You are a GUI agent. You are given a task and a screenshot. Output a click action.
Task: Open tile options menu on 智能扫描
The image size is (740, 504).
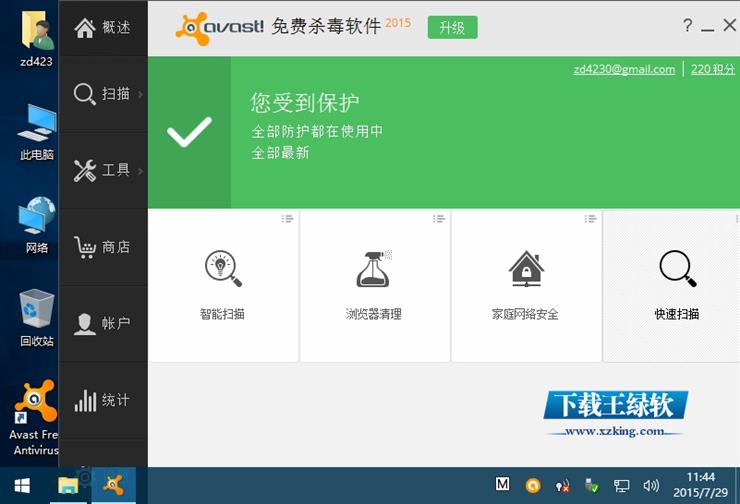coord(287,218)
